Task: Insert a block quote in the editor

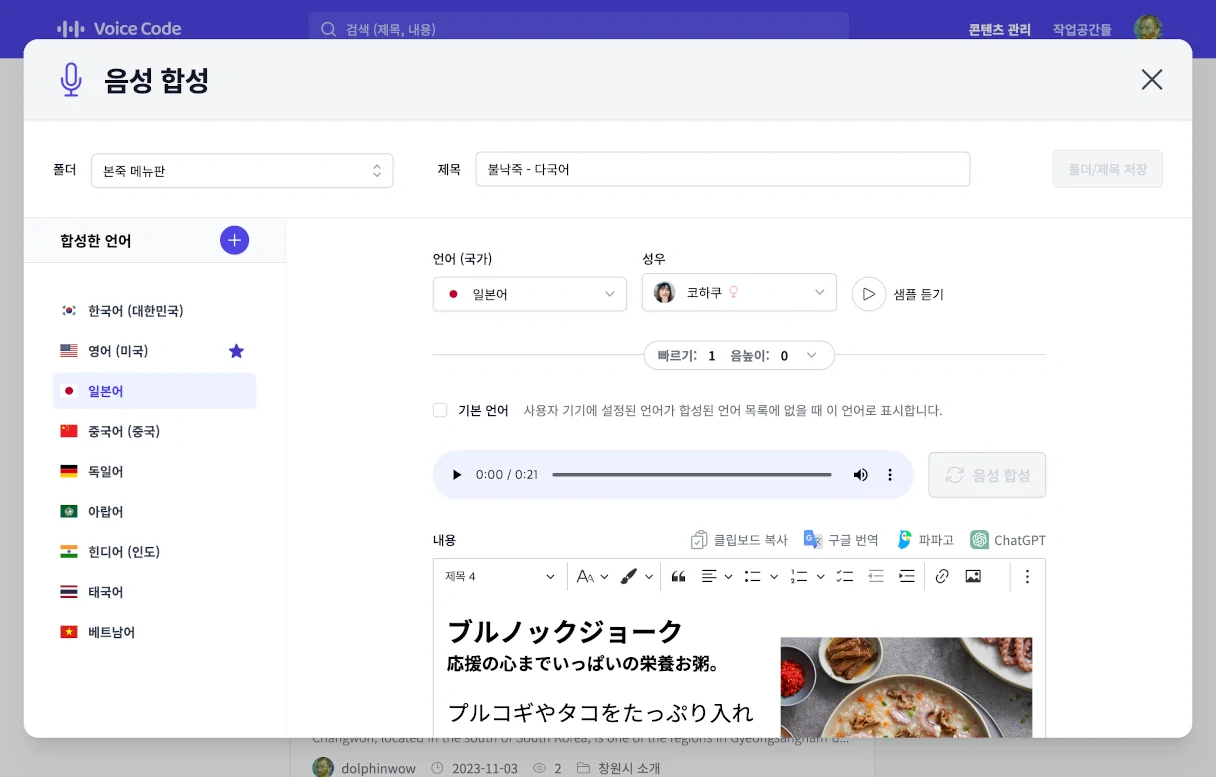Action: (678, 576)
